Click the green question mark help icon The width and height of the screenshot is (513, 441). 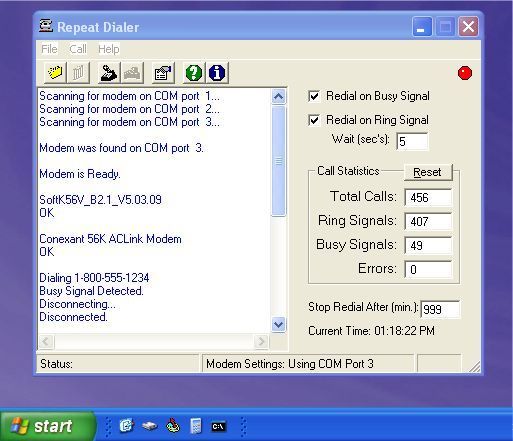194,72
